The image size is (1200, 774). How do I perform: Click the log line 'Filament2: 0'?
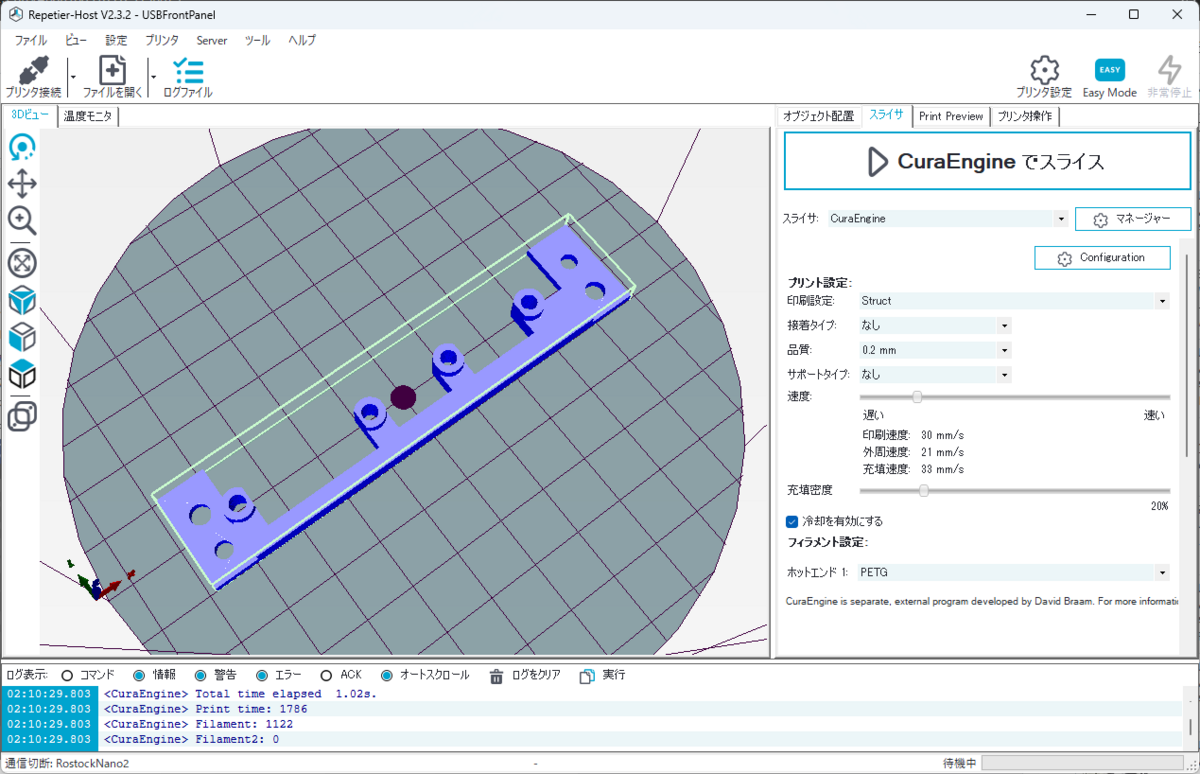pyautogui.click(x=192, y=739)
